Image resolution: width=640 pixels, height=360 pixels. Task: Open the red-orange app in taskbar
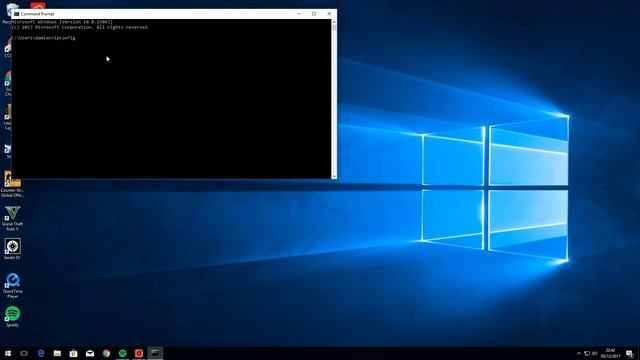(139, 353)
